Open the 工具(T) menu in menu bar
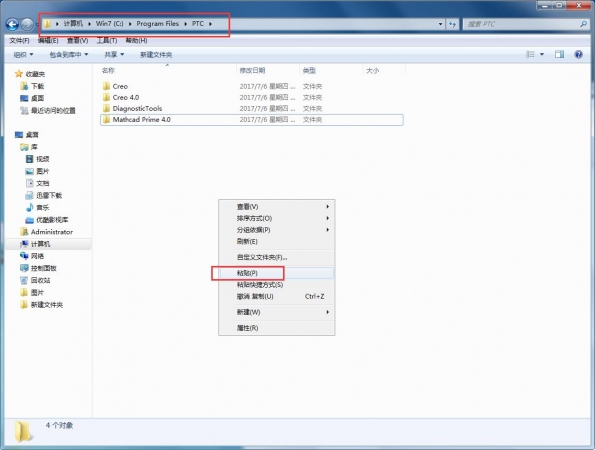Screen dimensions: 595x450 pos(107,41)
